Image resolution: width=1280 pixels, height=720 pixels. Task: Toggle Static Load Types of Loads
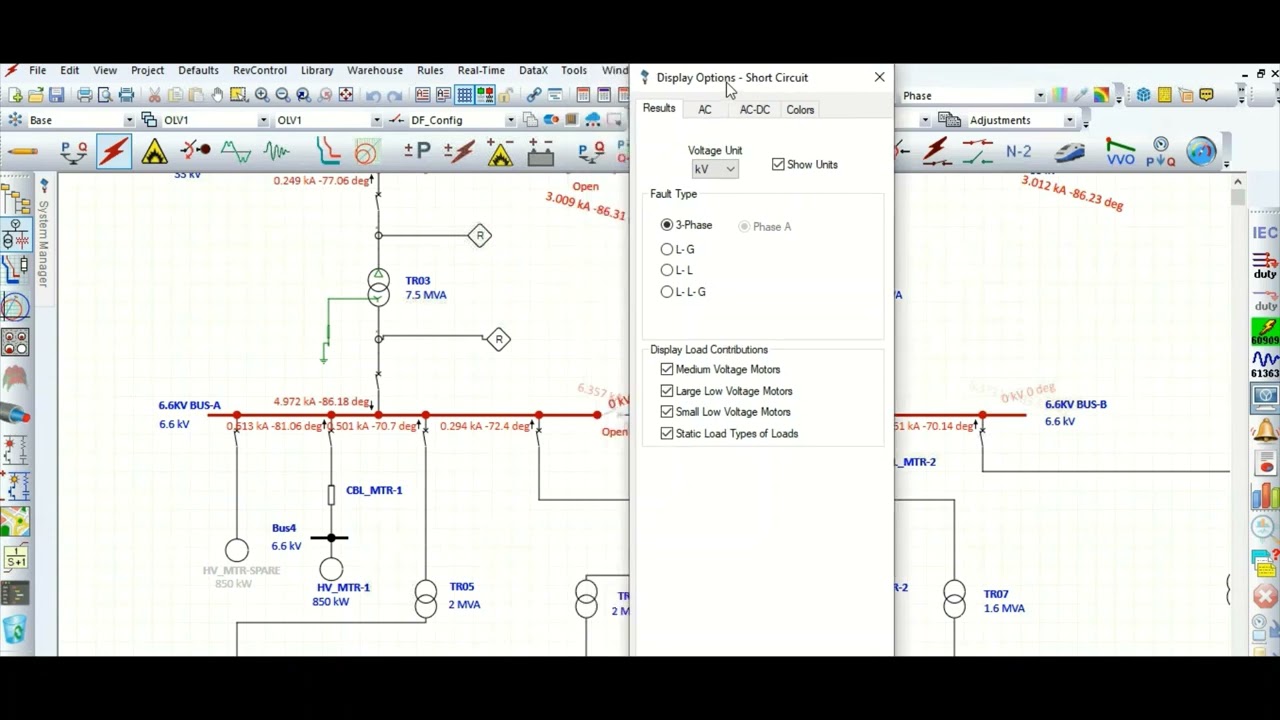click(x=667, y=433)
